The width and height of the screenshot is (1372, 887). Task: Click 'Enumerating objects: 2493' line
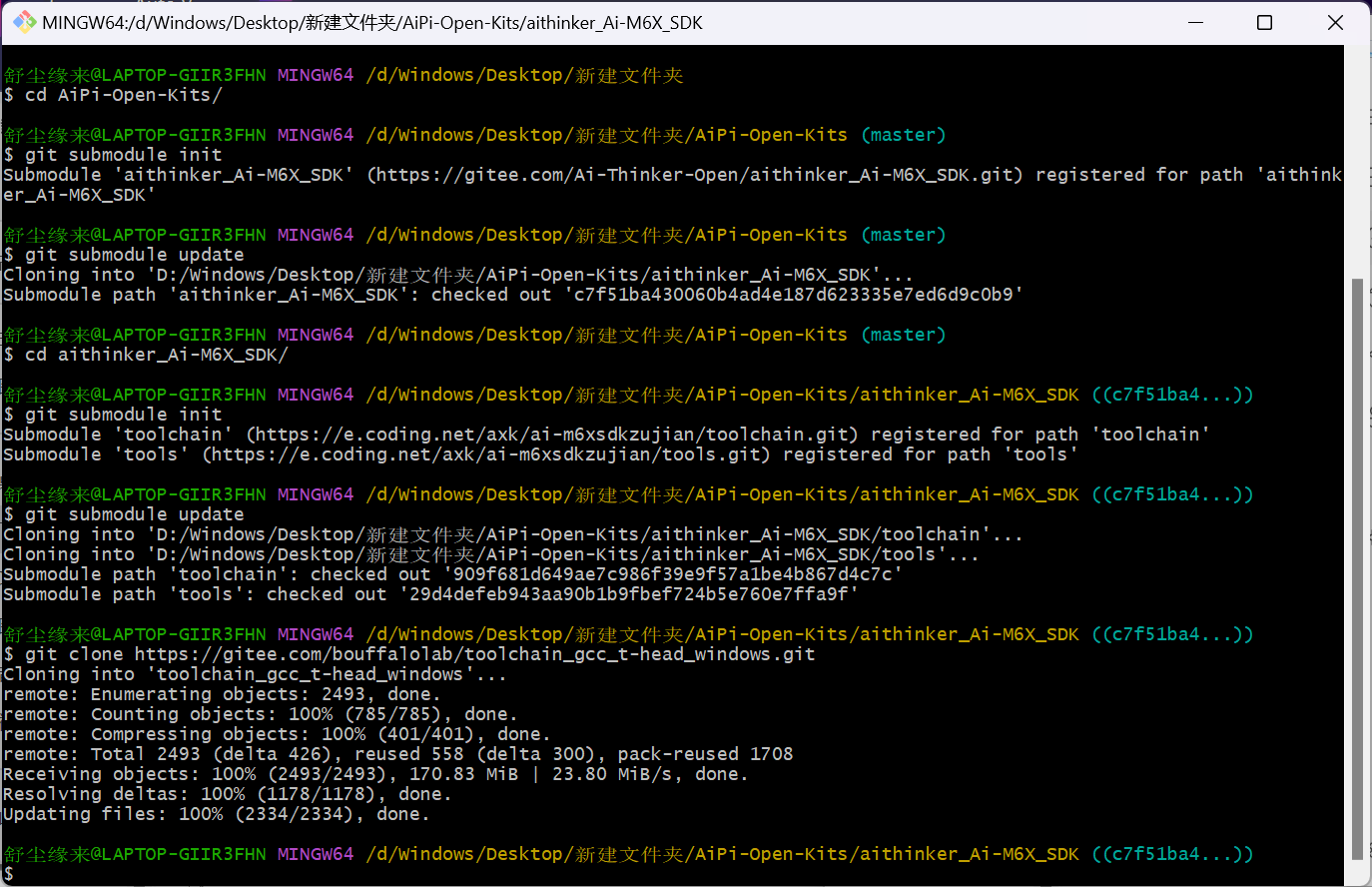point(222,694)
